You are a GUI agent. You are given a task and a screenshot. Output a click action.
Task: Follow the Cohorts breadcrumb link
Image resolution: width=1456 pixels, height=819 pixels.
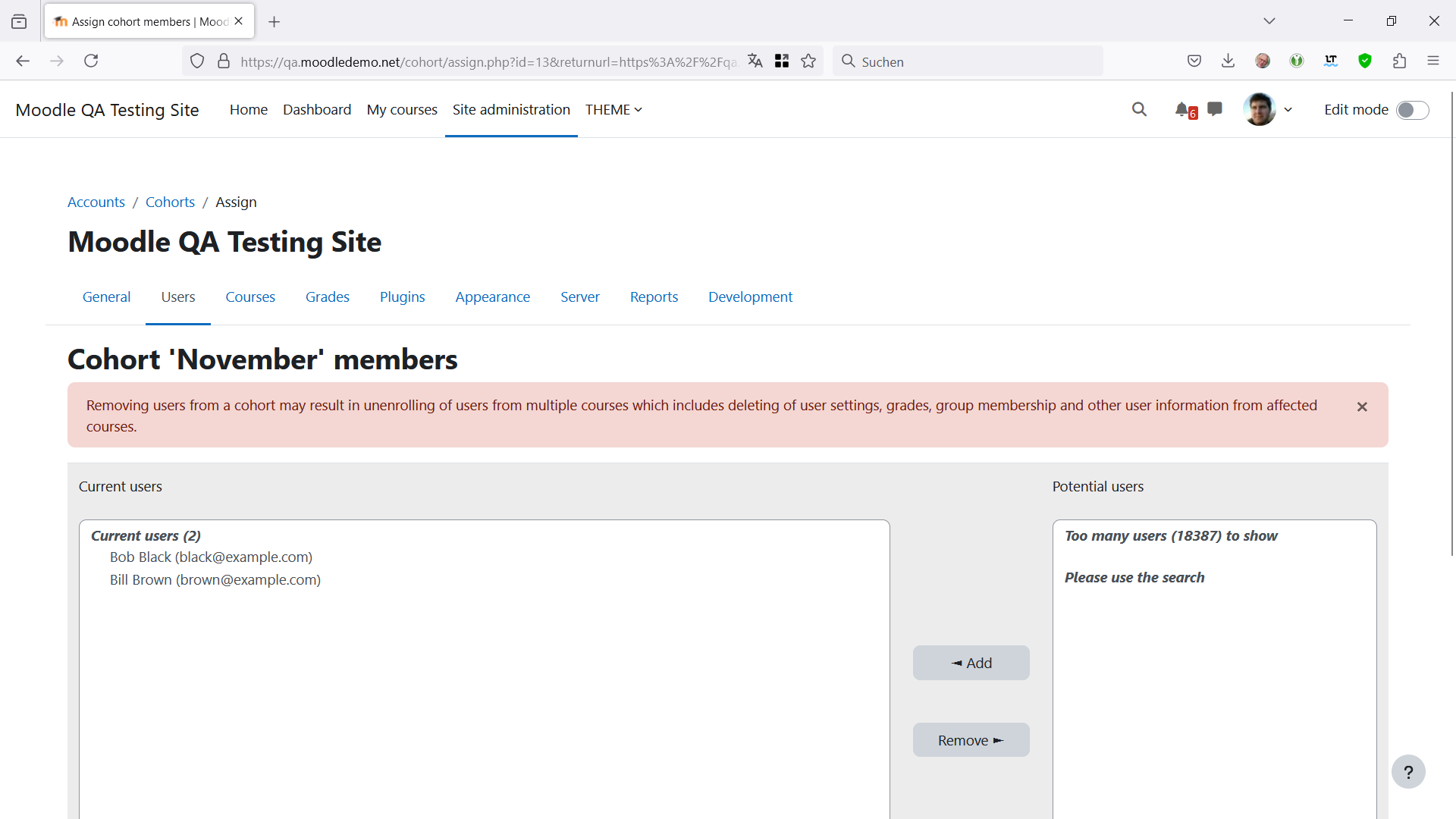pos(170,202)
